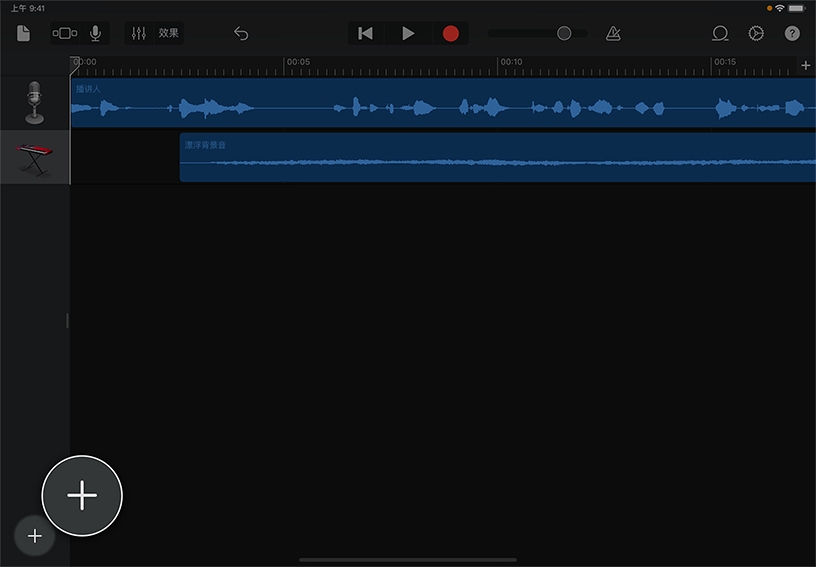The image size is (816, 567).
Task: Open song settings gear
Action: [756, 33]
